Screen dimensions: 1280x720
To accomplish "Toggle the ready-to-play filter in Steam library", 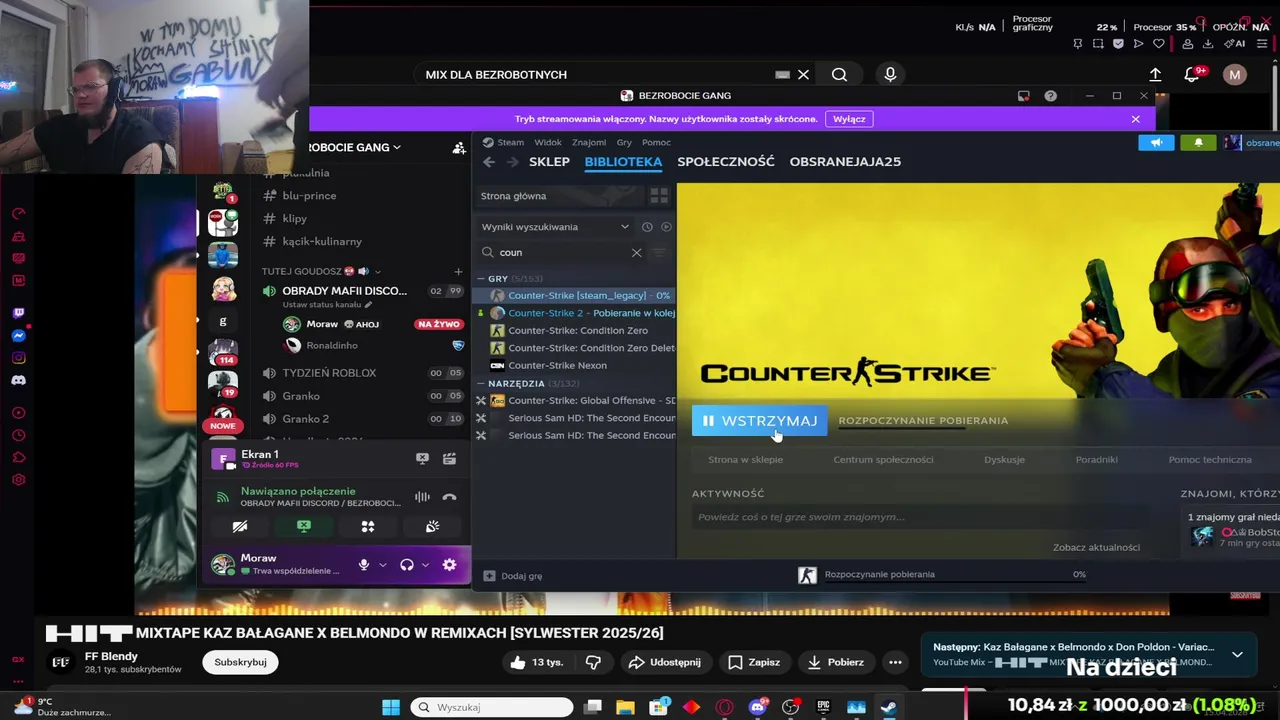I will [667, 227].
